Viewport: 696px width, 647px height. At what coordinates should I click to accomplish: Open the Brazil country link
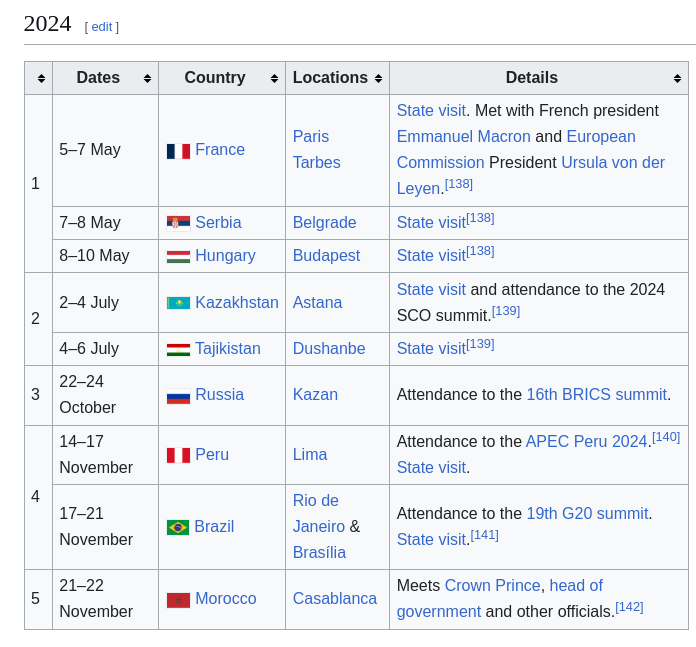tap(214, 526)
